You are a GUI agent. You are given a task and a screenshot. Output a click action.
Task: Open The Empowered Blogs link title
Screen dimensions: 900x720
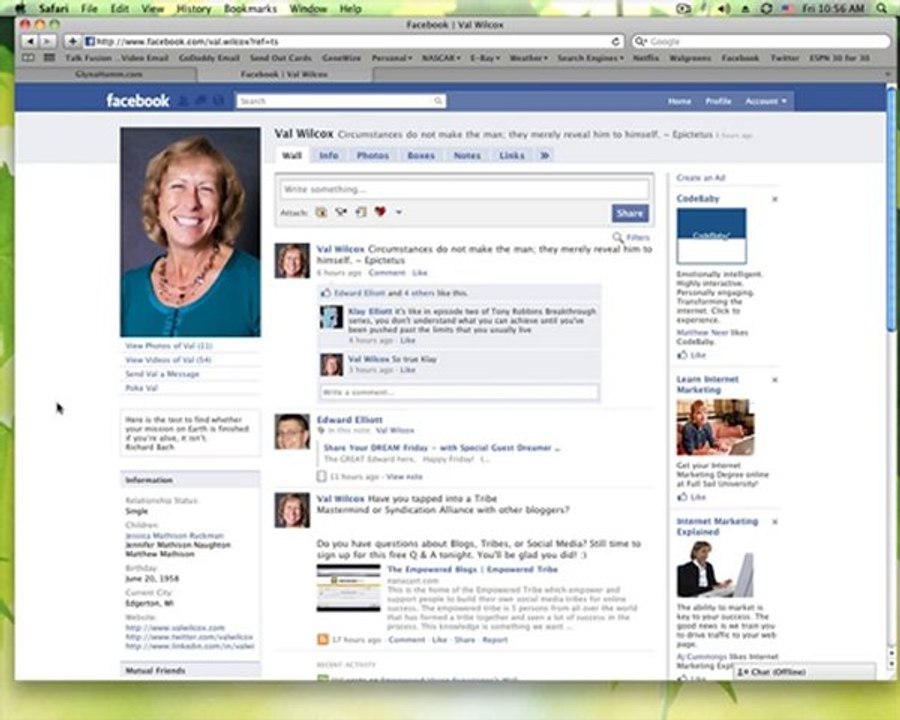[x=472, y=570]
